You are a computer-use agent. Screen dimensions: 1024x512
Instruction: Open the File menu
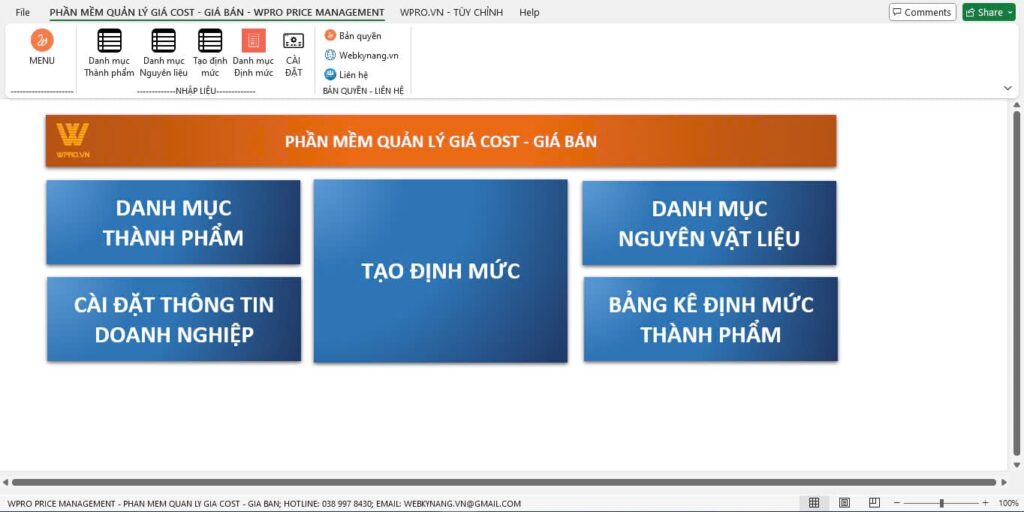(22, 12)
